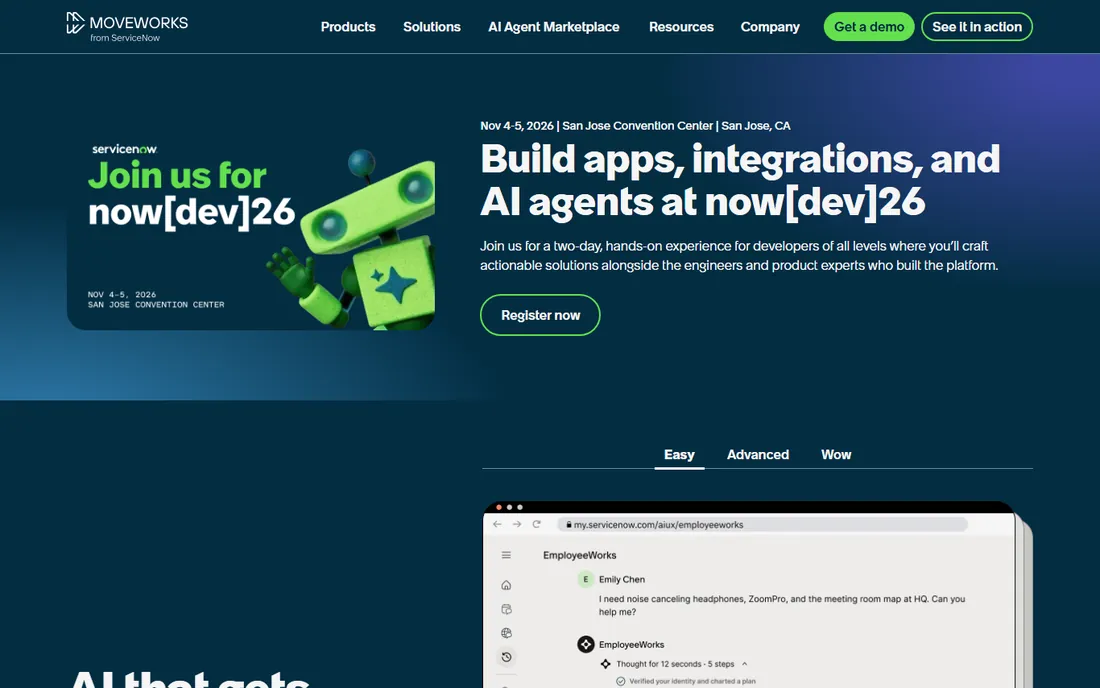Click the Moveworks logo in header
1100x688 pixels.
pyautogui.click(x=127, y=27)
